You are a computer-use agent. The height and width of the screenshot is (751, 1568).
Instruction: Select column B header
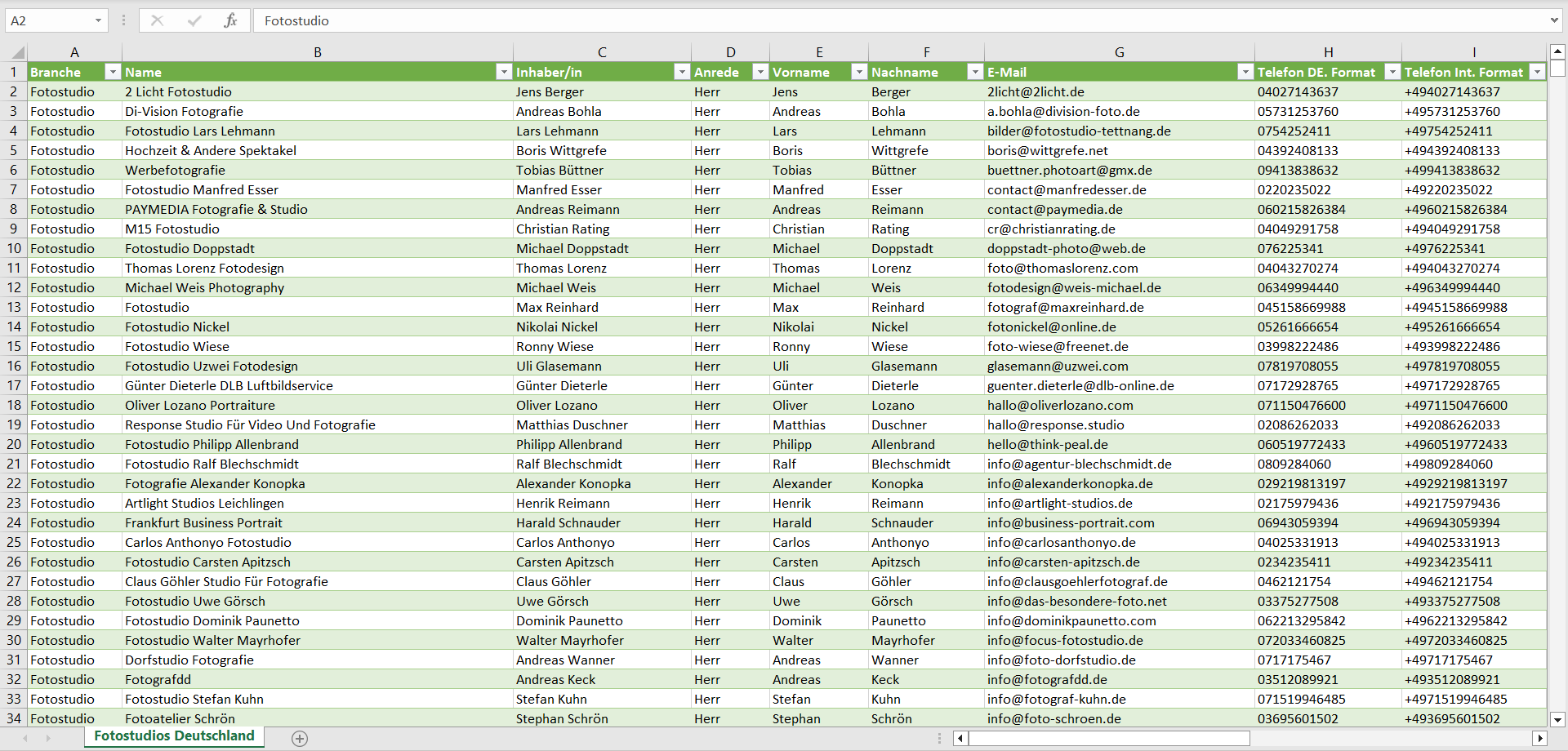click(x=318, y=52)
